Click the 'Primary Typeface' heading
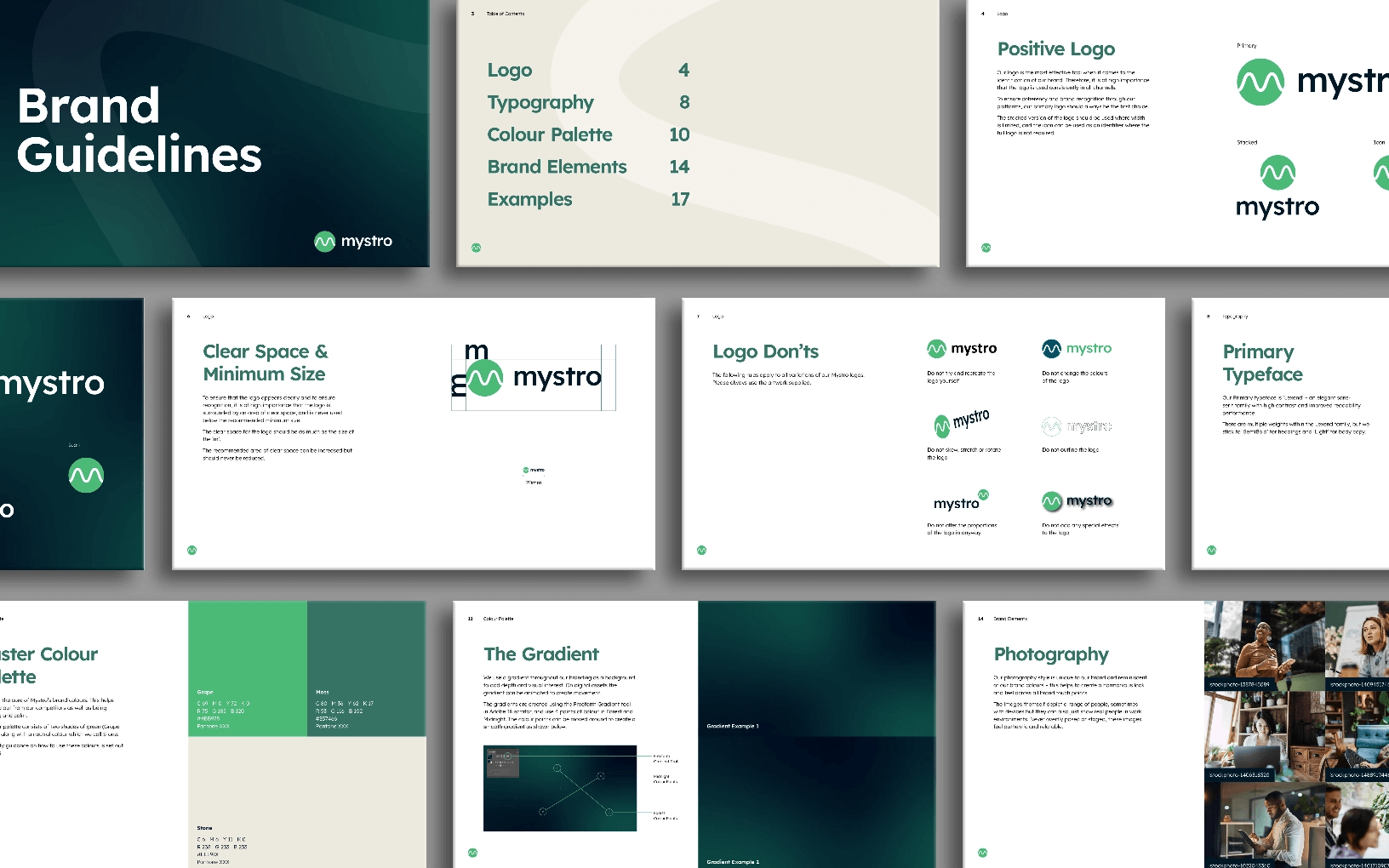The height and width of the screenshot is (868, 1389). tap(1262, 363)
